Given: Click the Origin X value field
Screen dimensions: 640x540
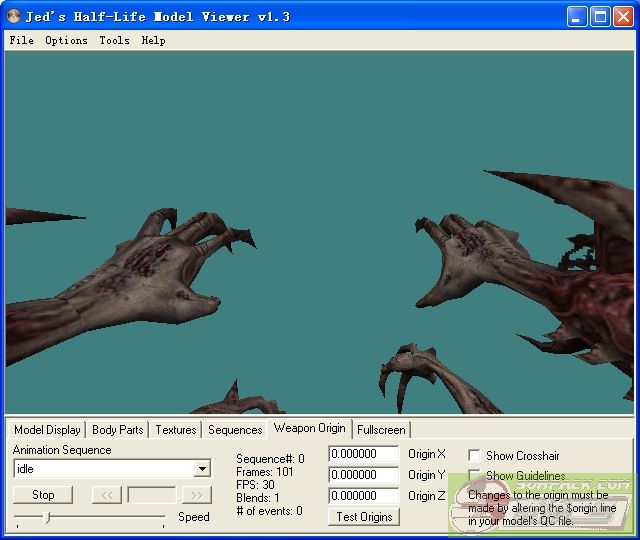Looking at the screenshot, I should click(364, 454).
